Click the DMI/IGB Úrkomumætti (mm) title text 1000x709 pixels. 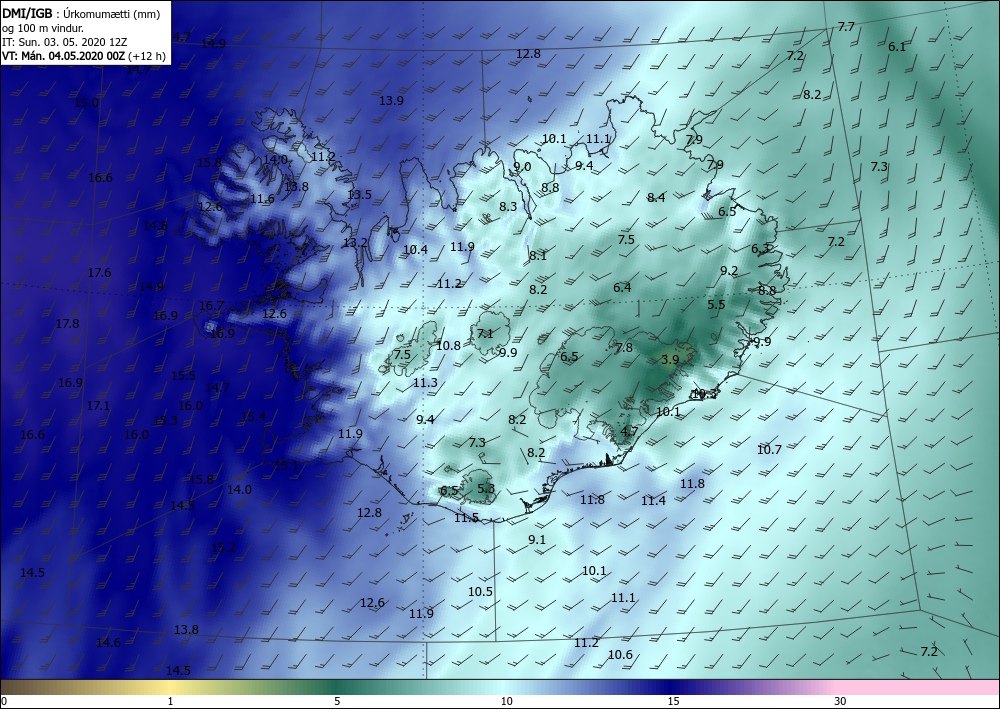(81, 13)
